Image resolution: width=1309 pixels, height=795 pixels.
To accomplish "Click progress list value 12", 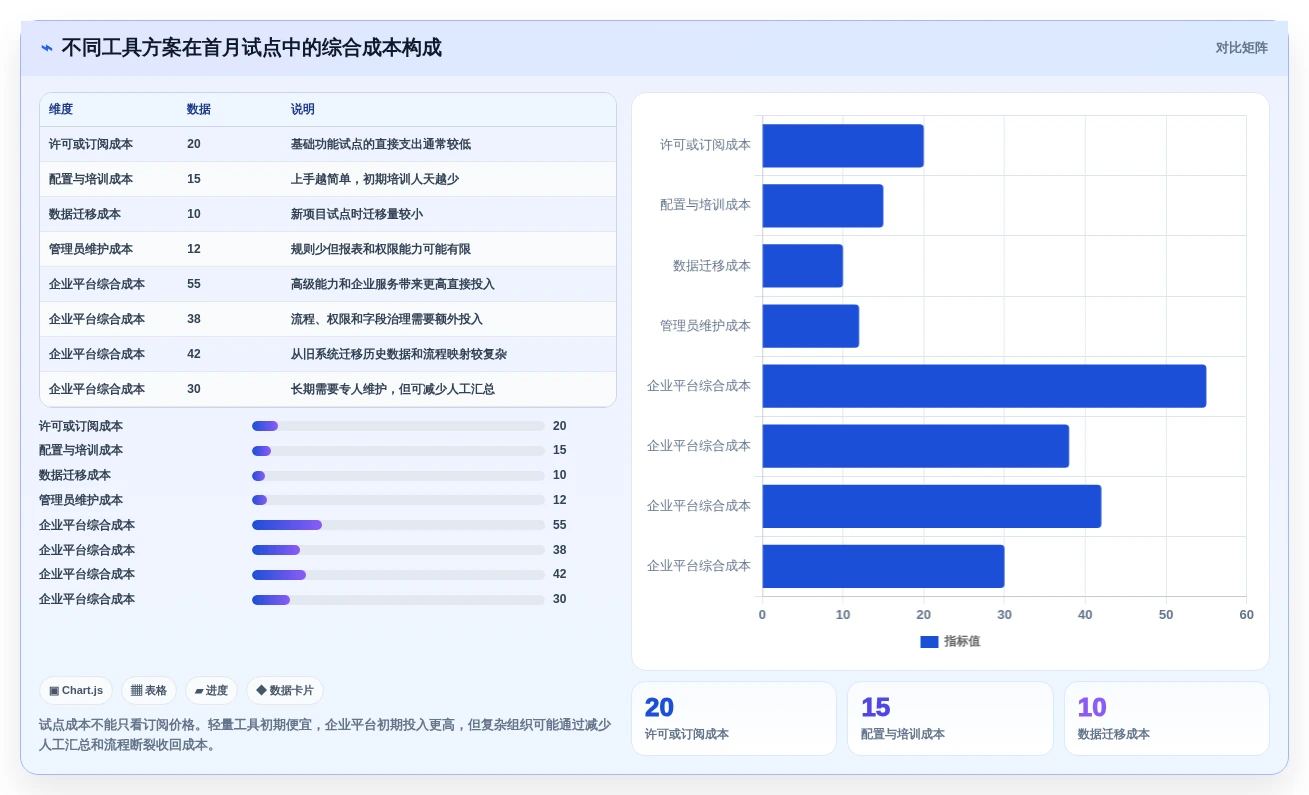I will click(560, 500).
